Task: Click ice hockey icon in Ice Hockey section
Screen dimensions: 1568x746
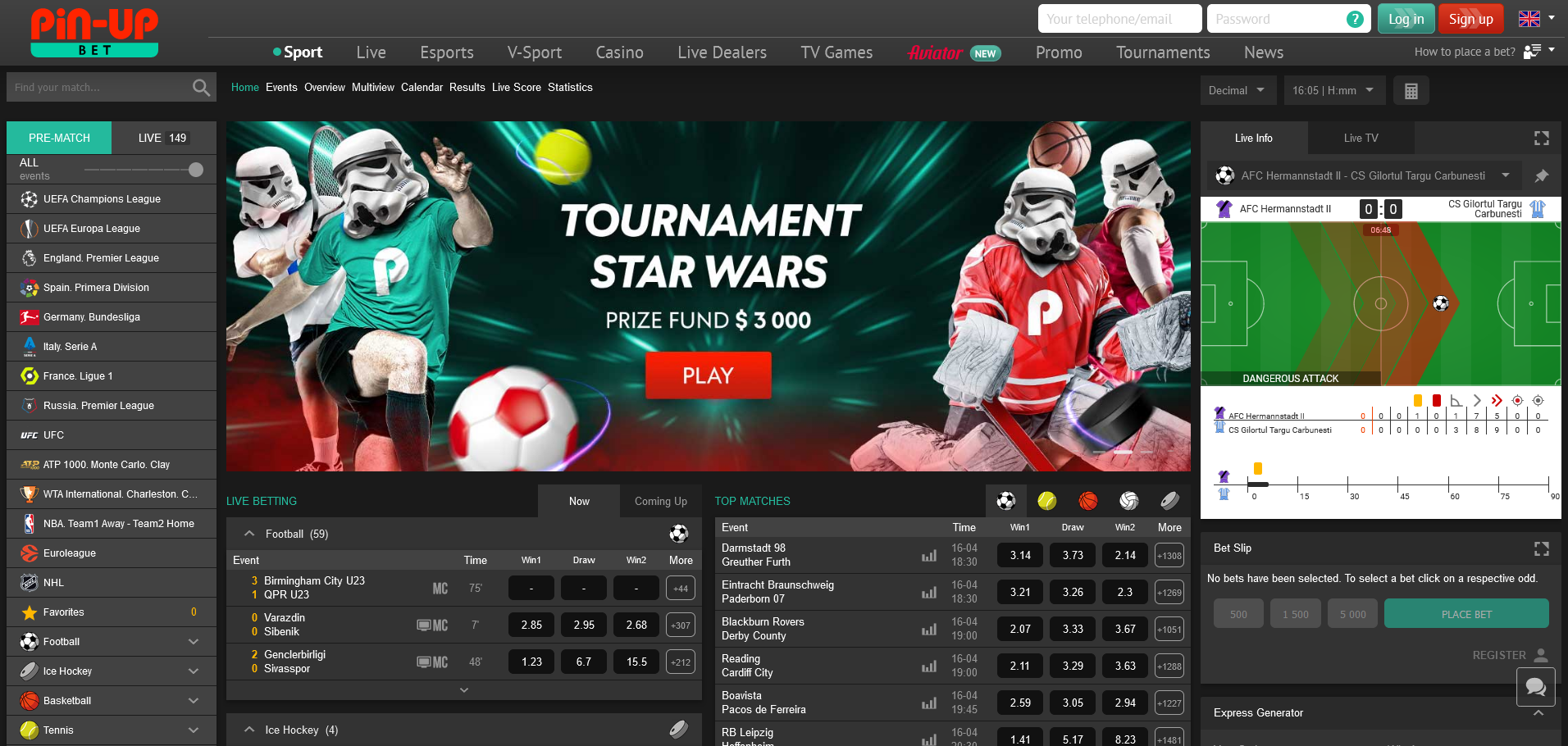Action: 679,729
